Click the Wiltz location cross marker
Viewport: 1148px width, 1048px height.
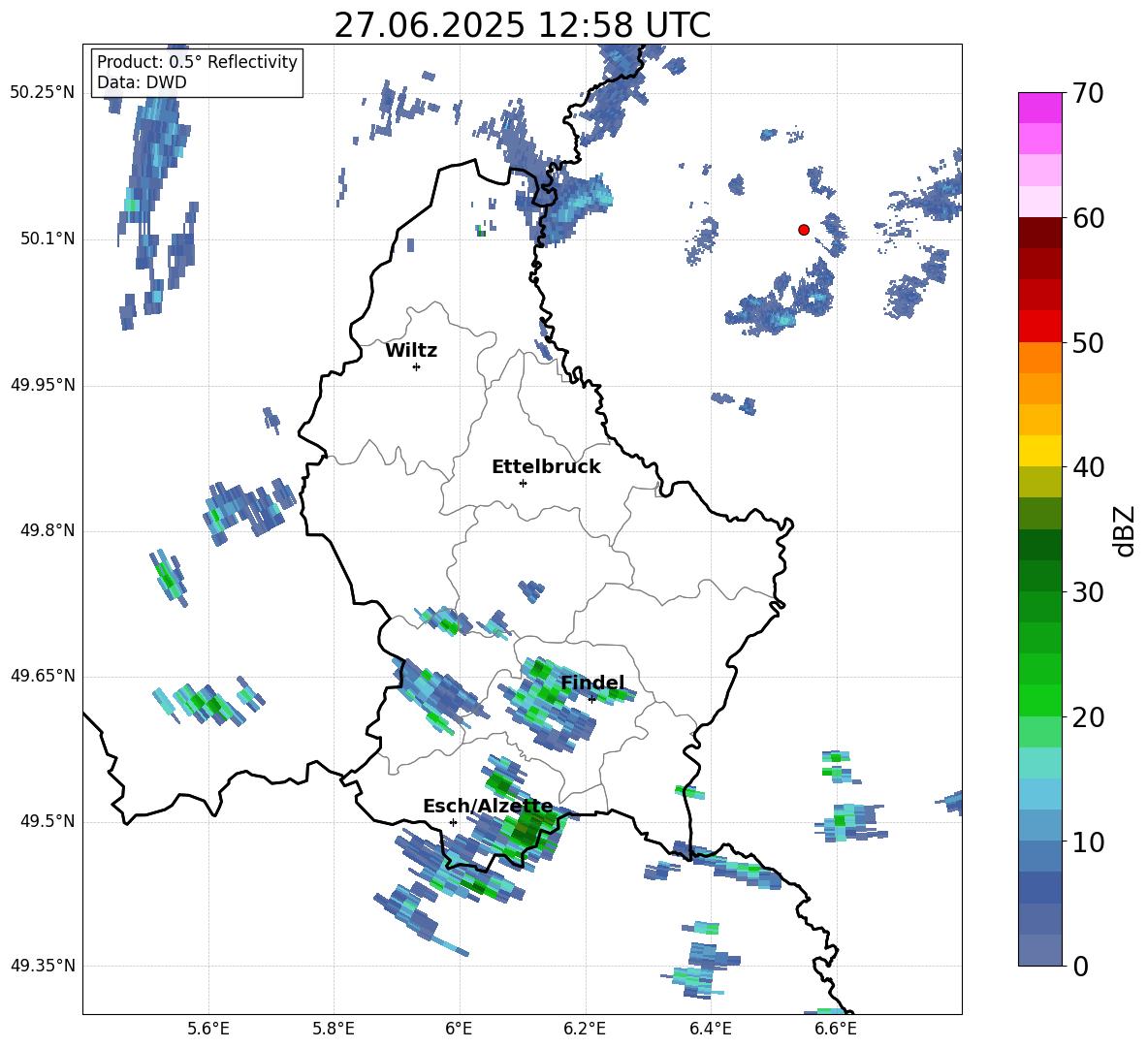coord(417,366)
